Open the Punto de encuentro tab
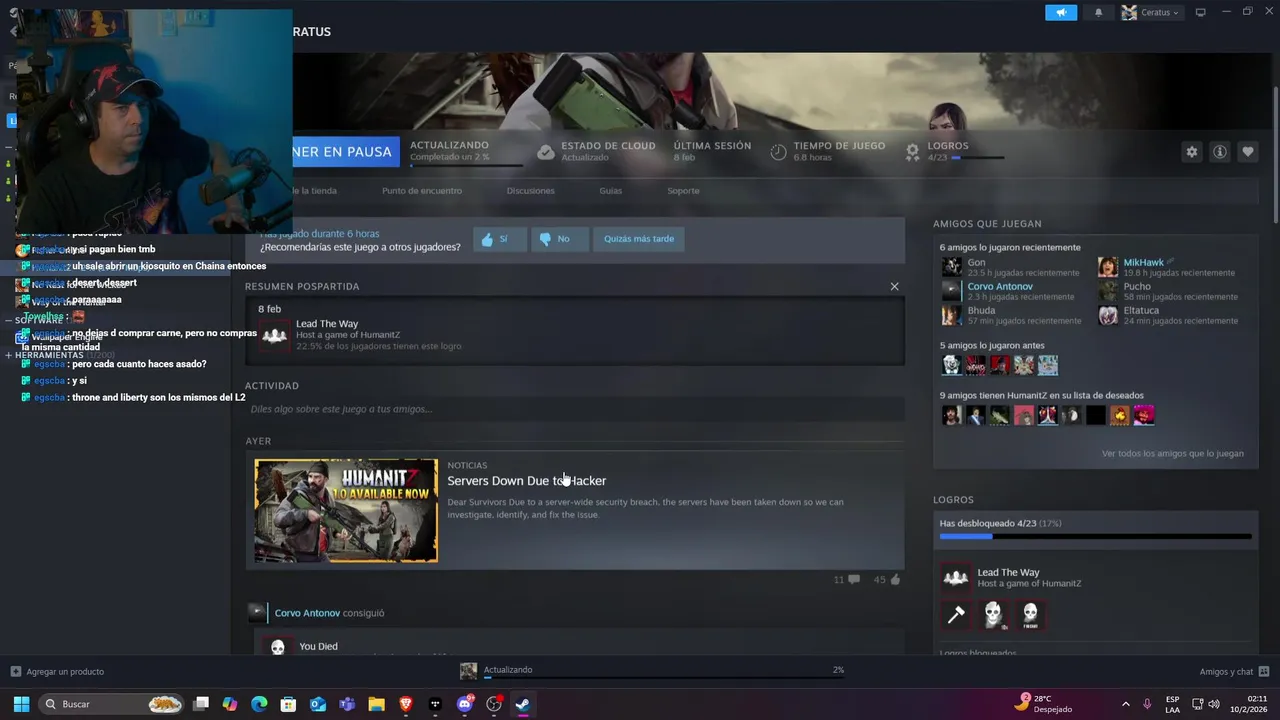 [422, 191]
